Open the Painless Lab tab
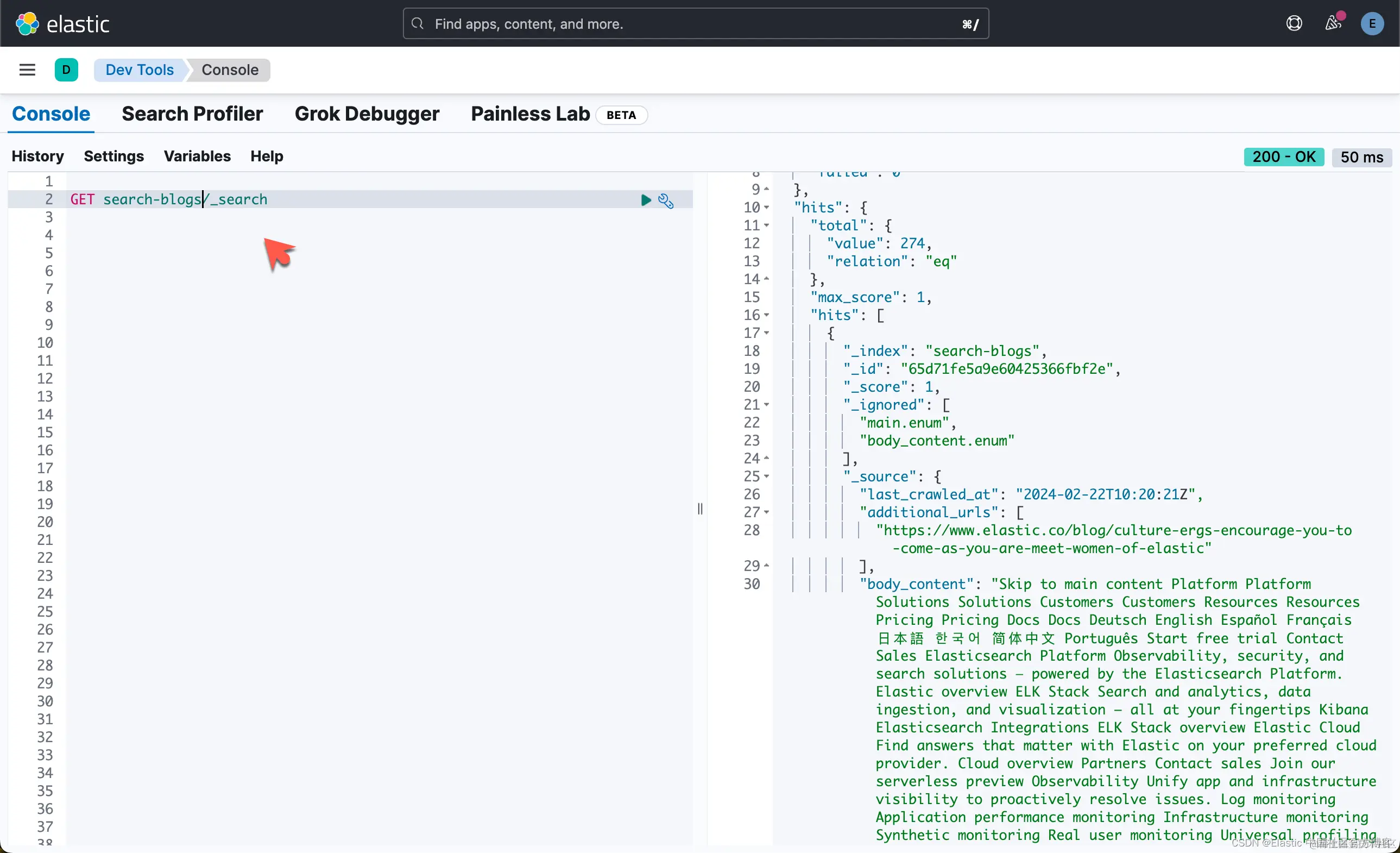1400x853 pixels. pos(530,114)
